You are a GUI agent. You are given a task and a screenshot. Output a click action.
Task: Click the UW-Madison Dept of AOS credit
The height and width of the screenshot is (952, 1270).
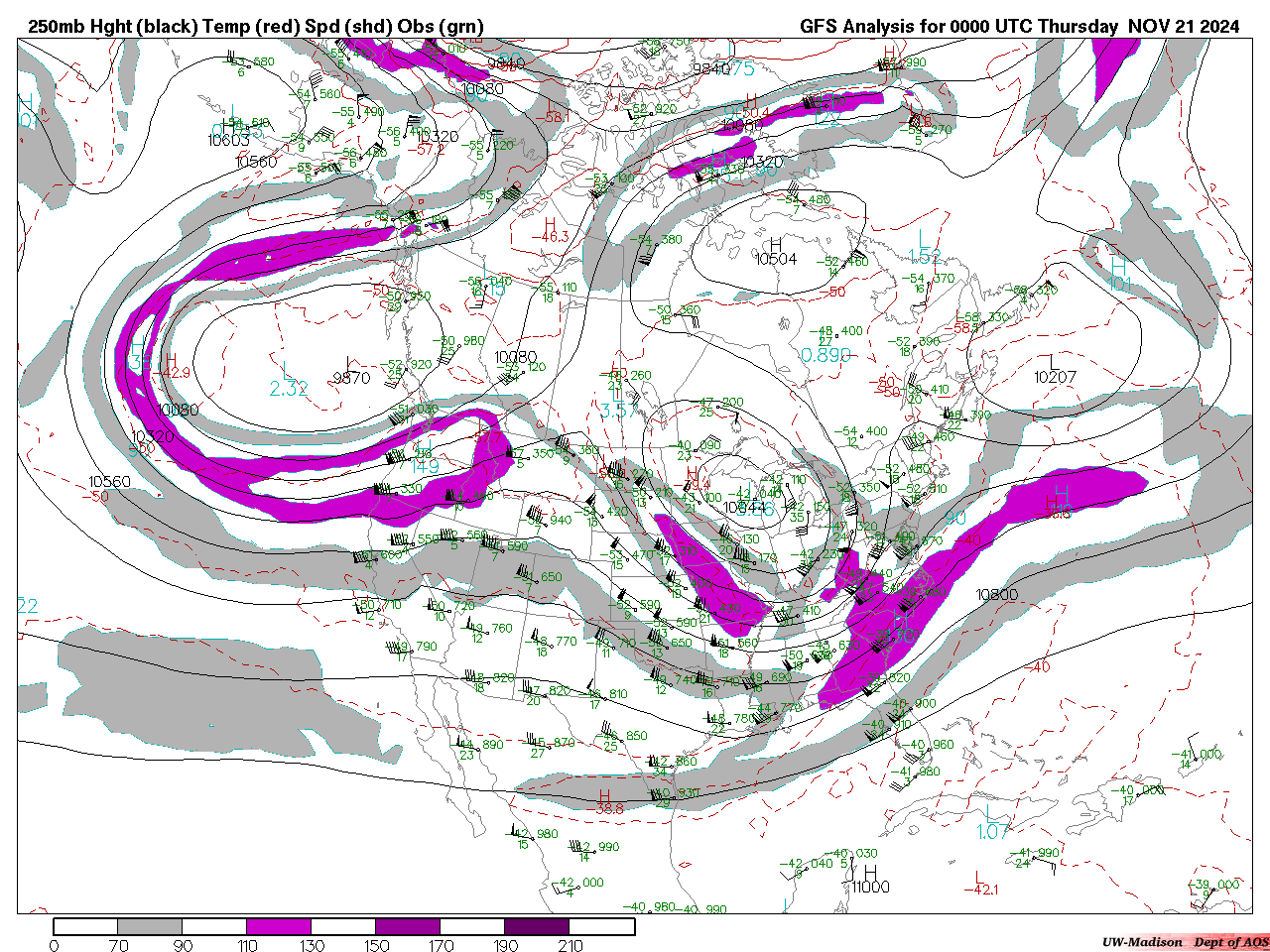[x=1185, y=941]
